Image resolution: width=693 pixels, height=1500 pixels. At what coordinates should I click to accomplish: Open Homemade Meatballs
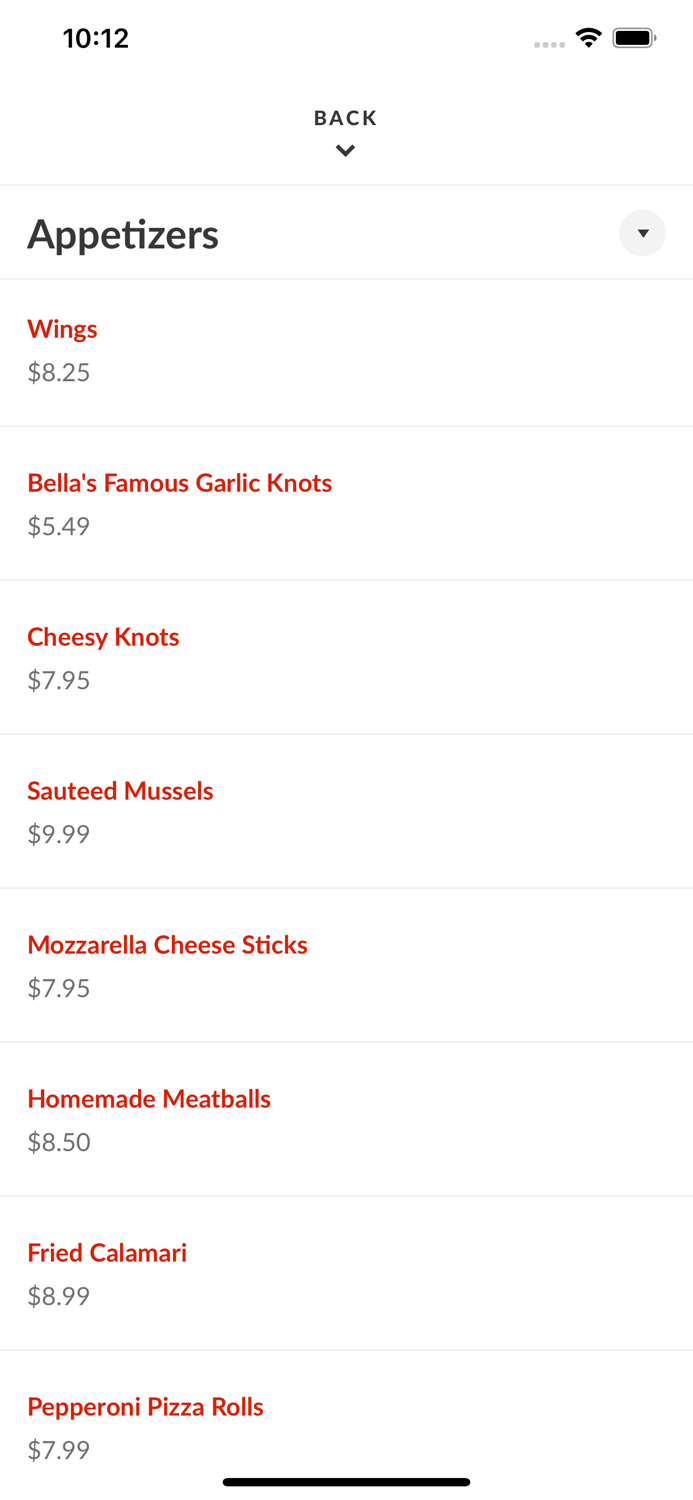pos(149,1099)
